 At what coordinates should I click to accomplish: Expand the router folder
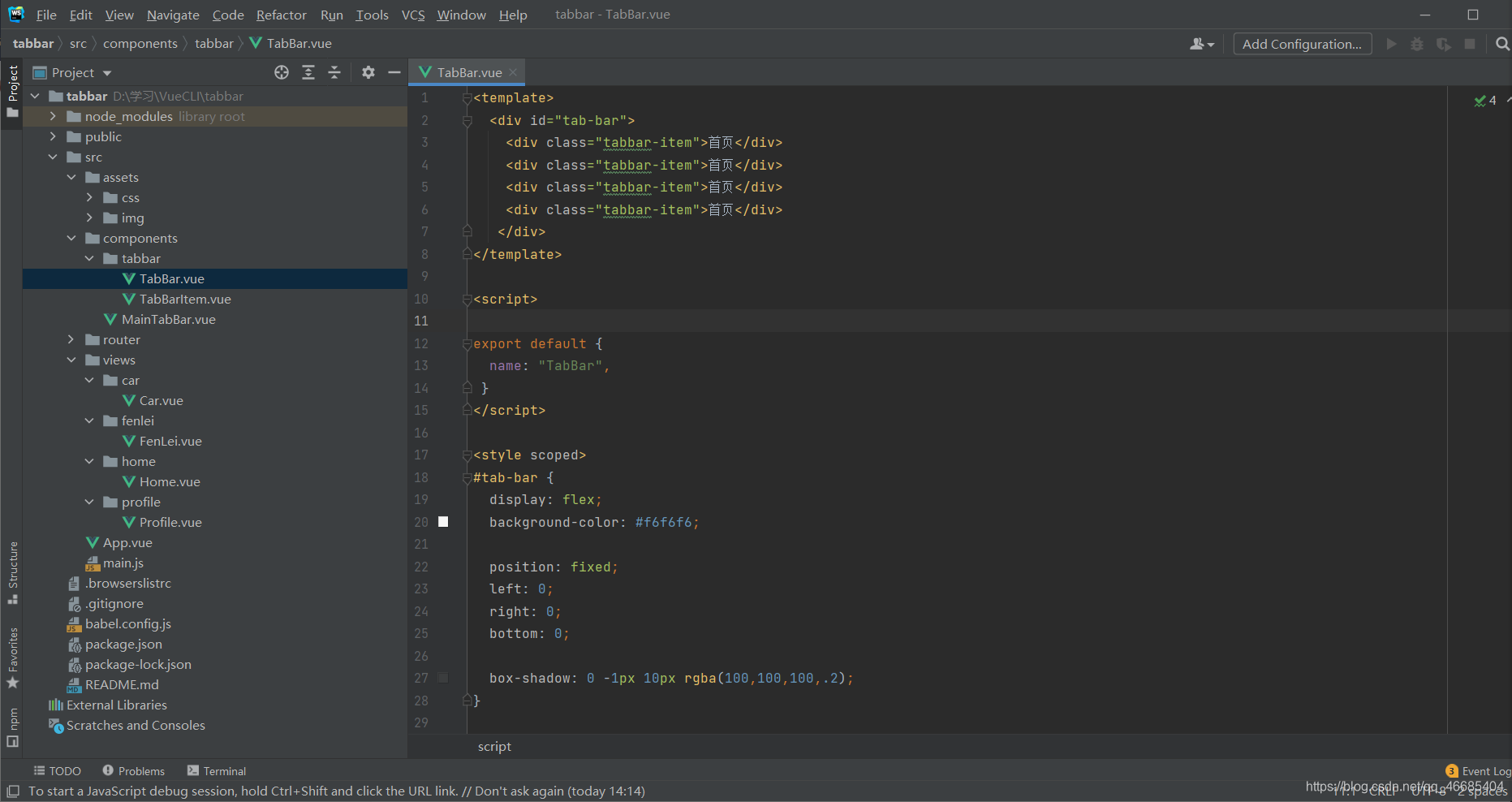click(71, 339)
